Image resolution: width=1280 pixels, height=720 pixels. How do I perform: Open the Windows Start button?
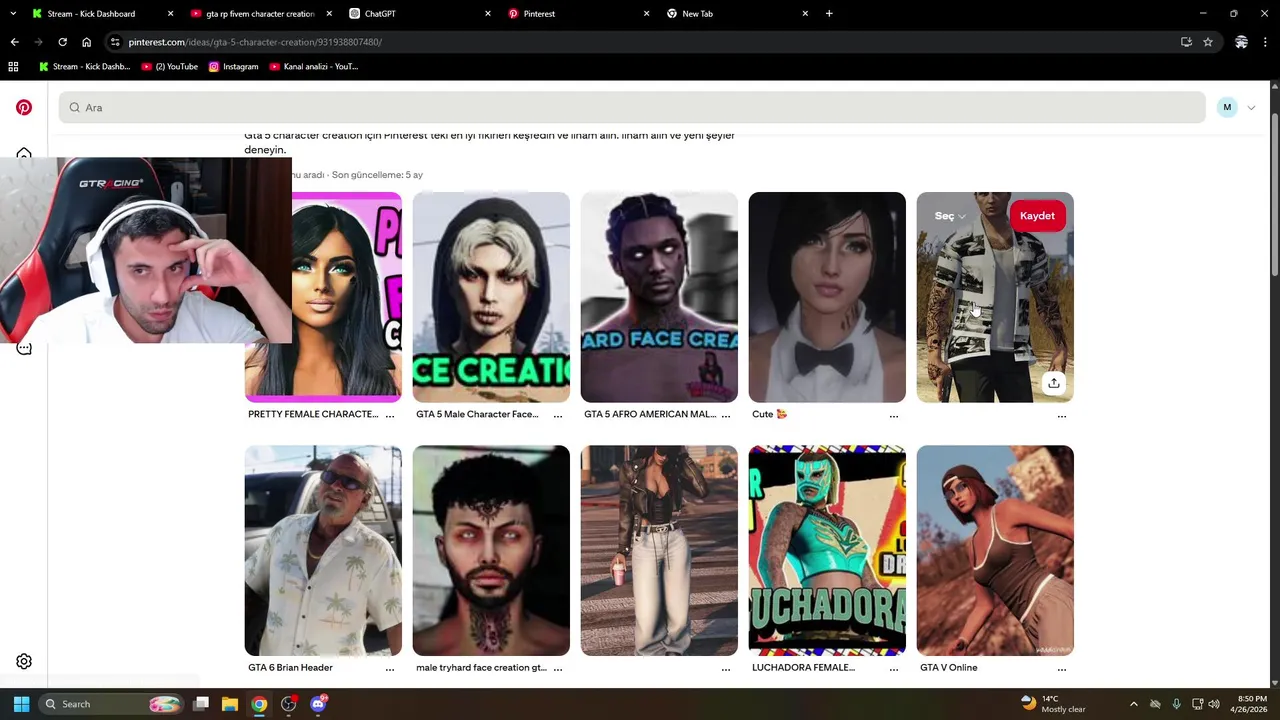[21, 704]
